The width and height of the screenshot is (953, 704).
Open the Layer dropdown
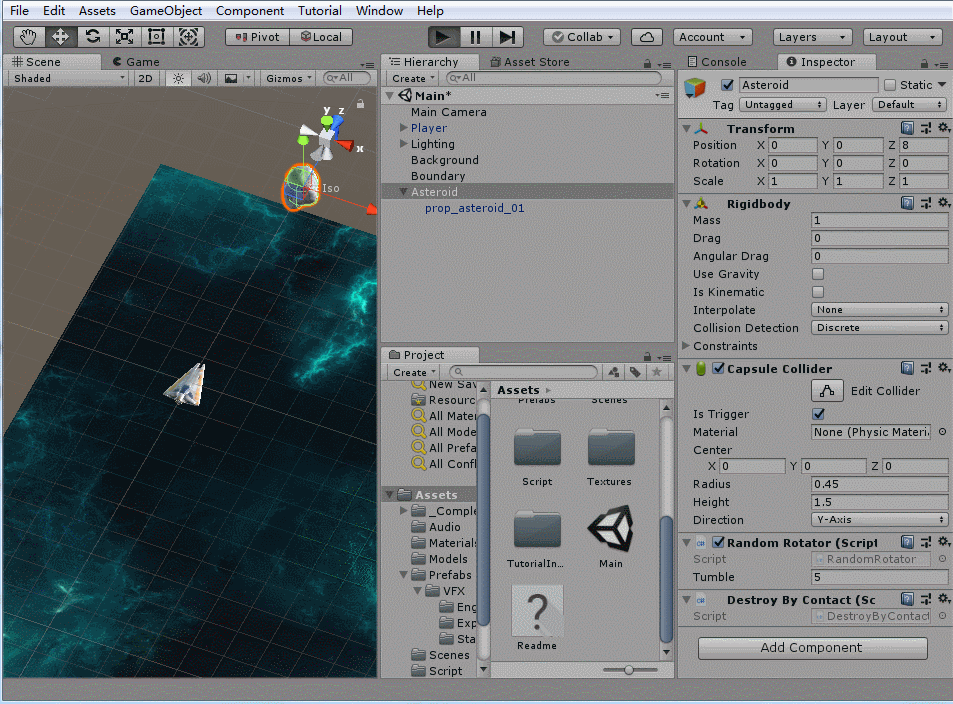tap(909, 105)
